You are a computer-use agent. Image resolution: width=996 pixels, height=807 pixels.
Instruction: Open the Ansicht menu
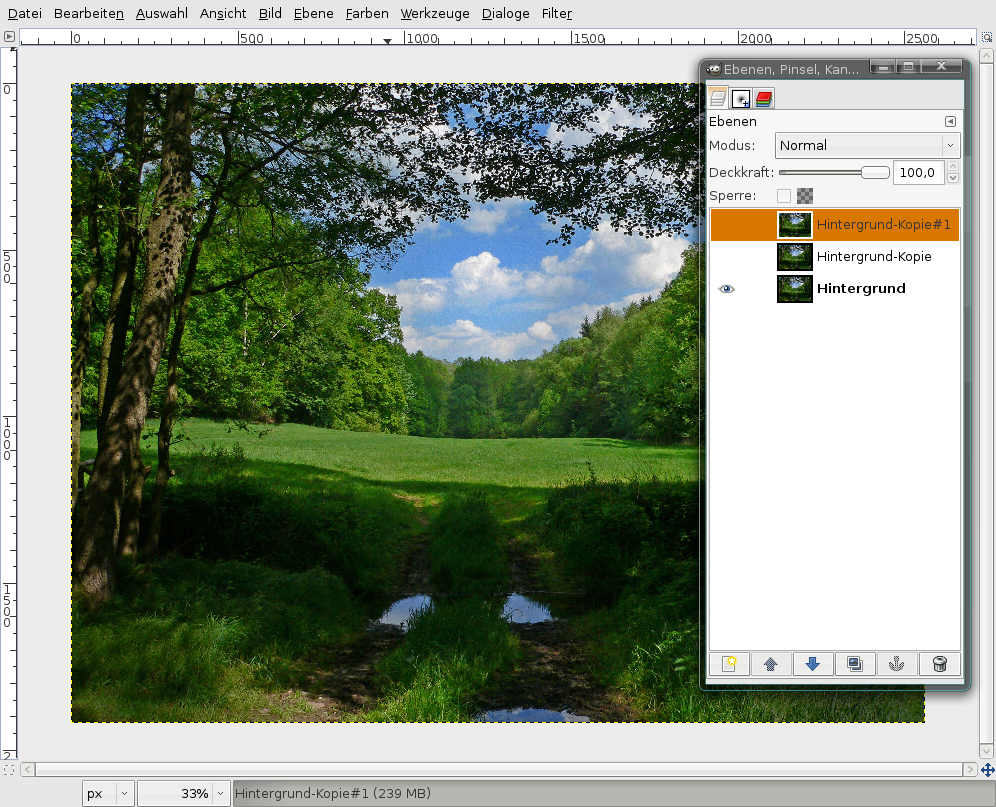pyautogui.click(x=222, y=13)
